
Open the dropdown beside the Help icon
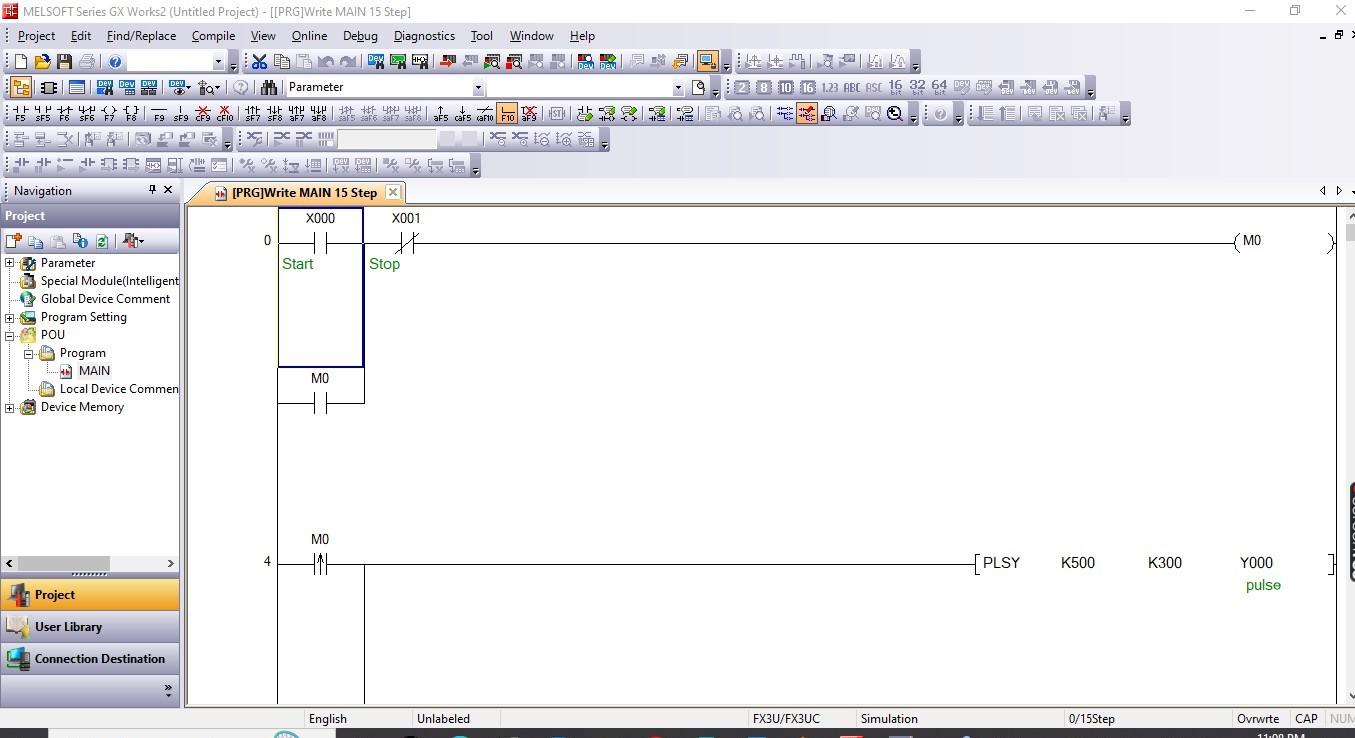point(218,62)
